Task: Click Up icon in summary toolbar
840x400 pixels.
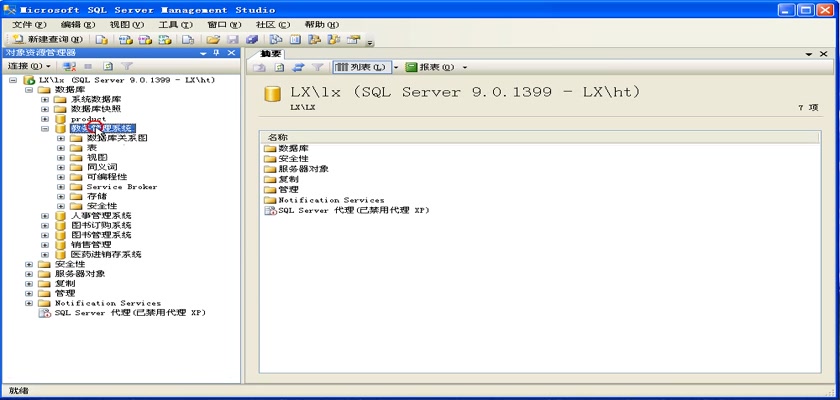Action: pos(259,67)
